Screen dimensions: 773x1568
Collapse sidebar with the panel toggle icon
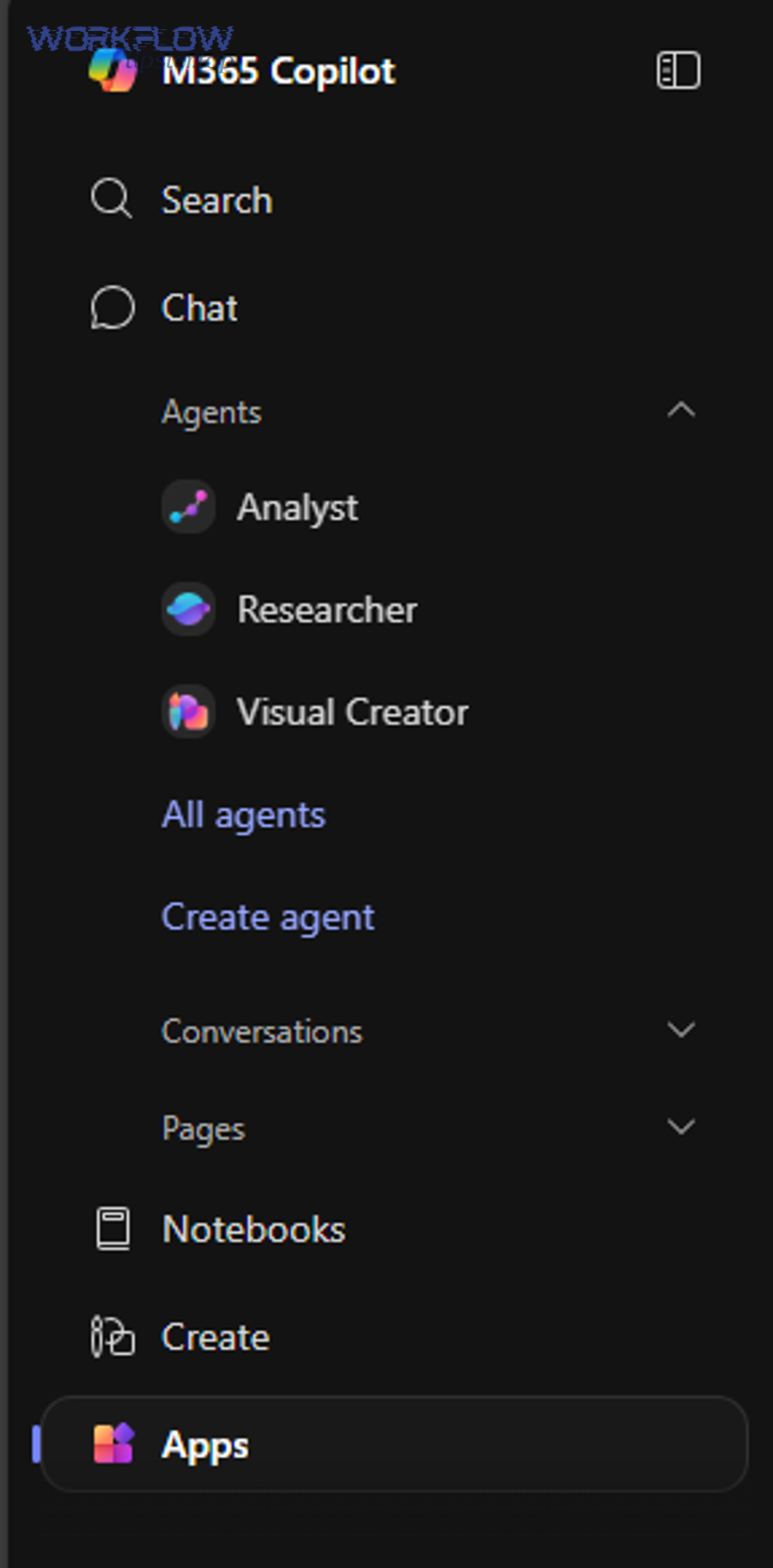pos(678,70)
